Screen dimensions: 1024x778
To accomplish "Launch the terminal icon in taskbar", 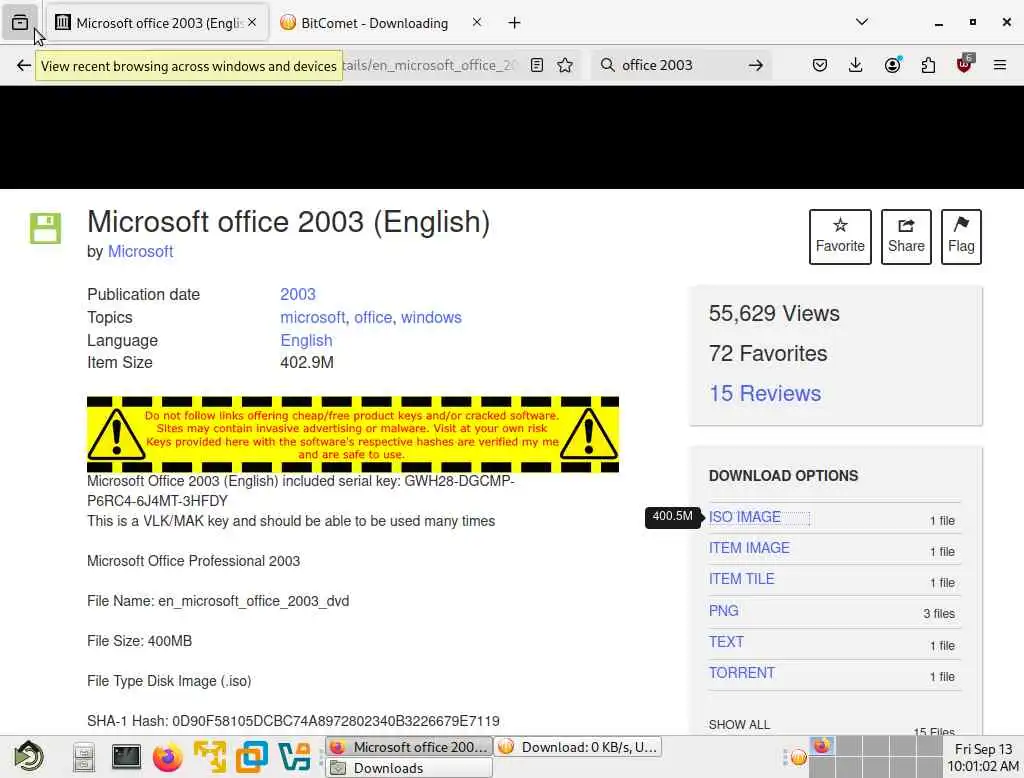I will tap(126, 756).
